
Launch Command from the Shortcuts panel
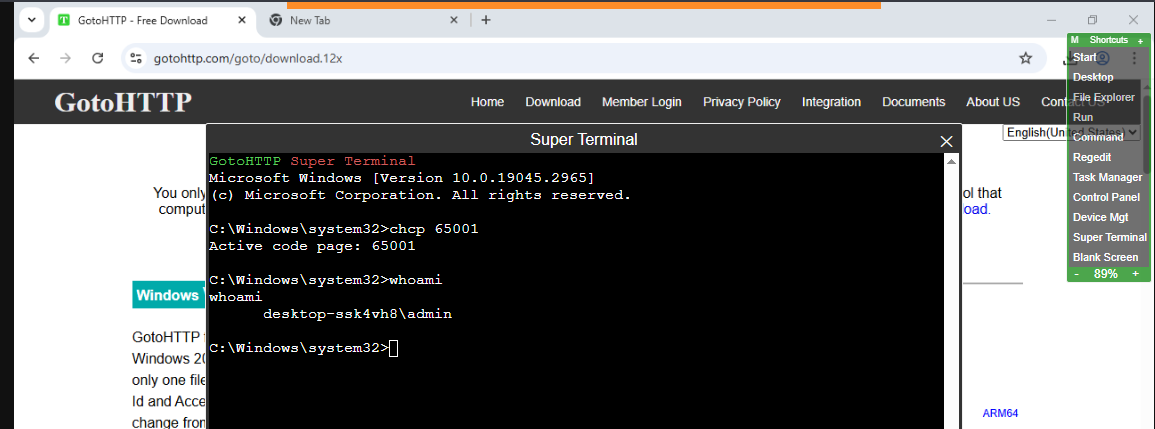click(x=1098, y=137)
